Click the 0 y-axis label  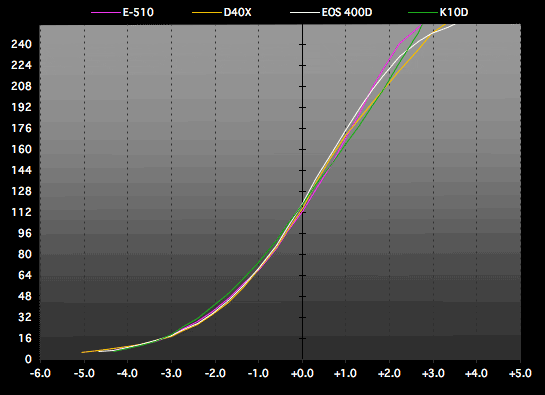coord(28,360)
